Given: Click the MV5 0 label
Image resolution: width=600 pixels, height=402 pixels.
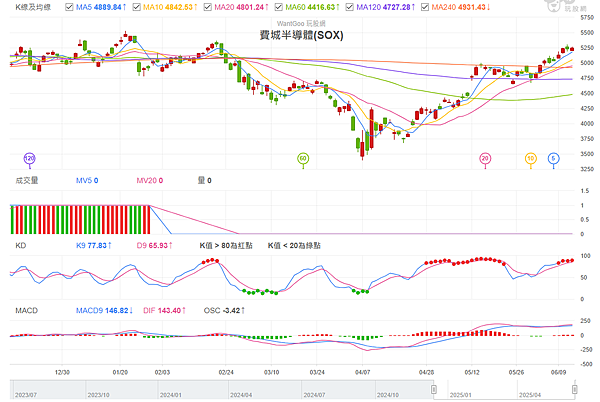Looking at the screenshot, I should [x=87, y=180].
